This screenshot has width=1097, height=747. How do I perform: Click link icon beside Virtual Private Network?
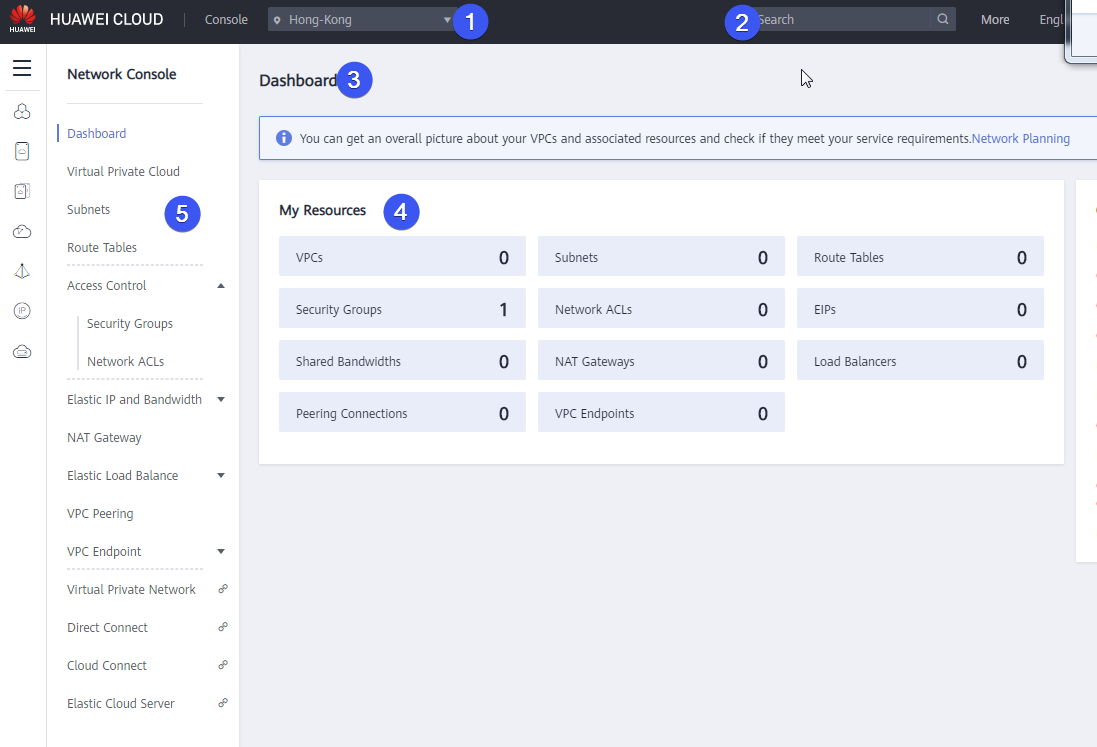(x=222, y=589)
